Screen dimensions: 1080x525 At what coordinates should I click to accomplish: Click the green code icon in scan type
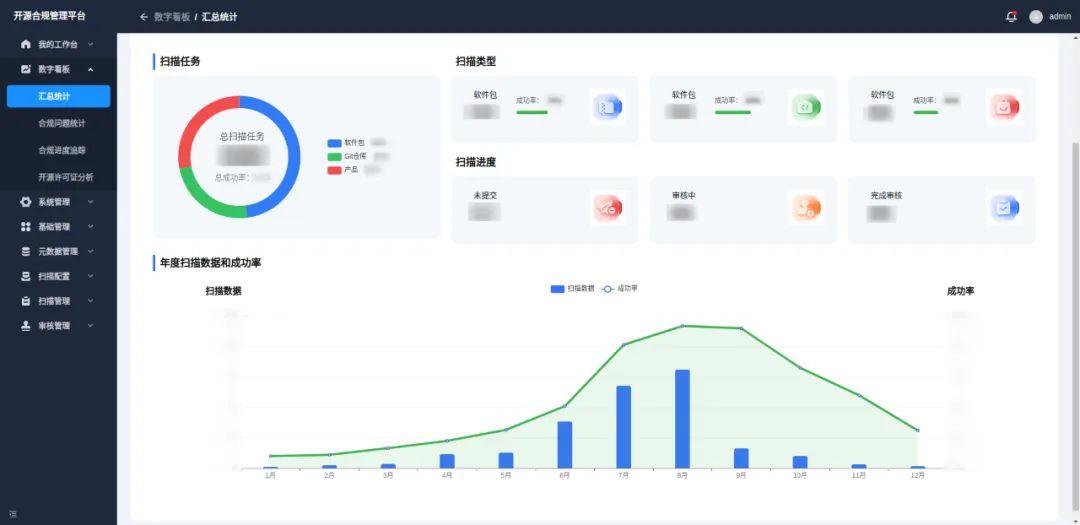point(806,107)
